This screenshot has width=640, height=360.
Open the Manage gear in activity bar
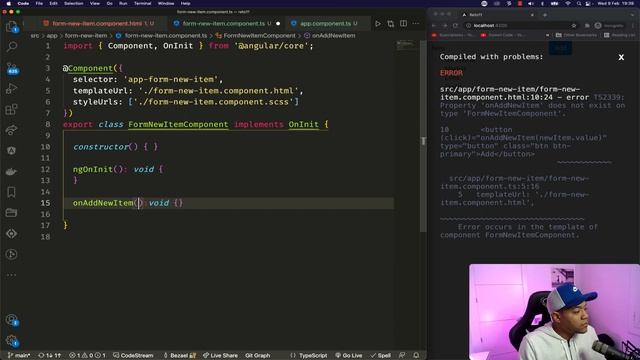coord(12,341)
